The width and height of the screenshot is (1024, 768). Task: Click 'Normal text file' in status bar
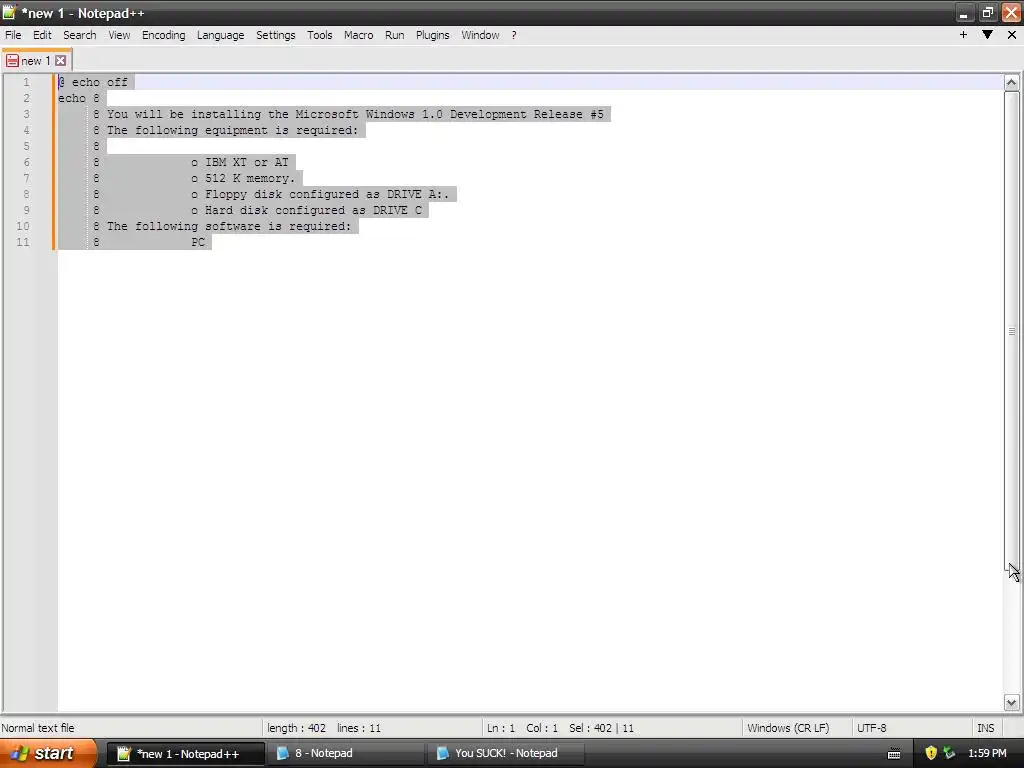38,728
